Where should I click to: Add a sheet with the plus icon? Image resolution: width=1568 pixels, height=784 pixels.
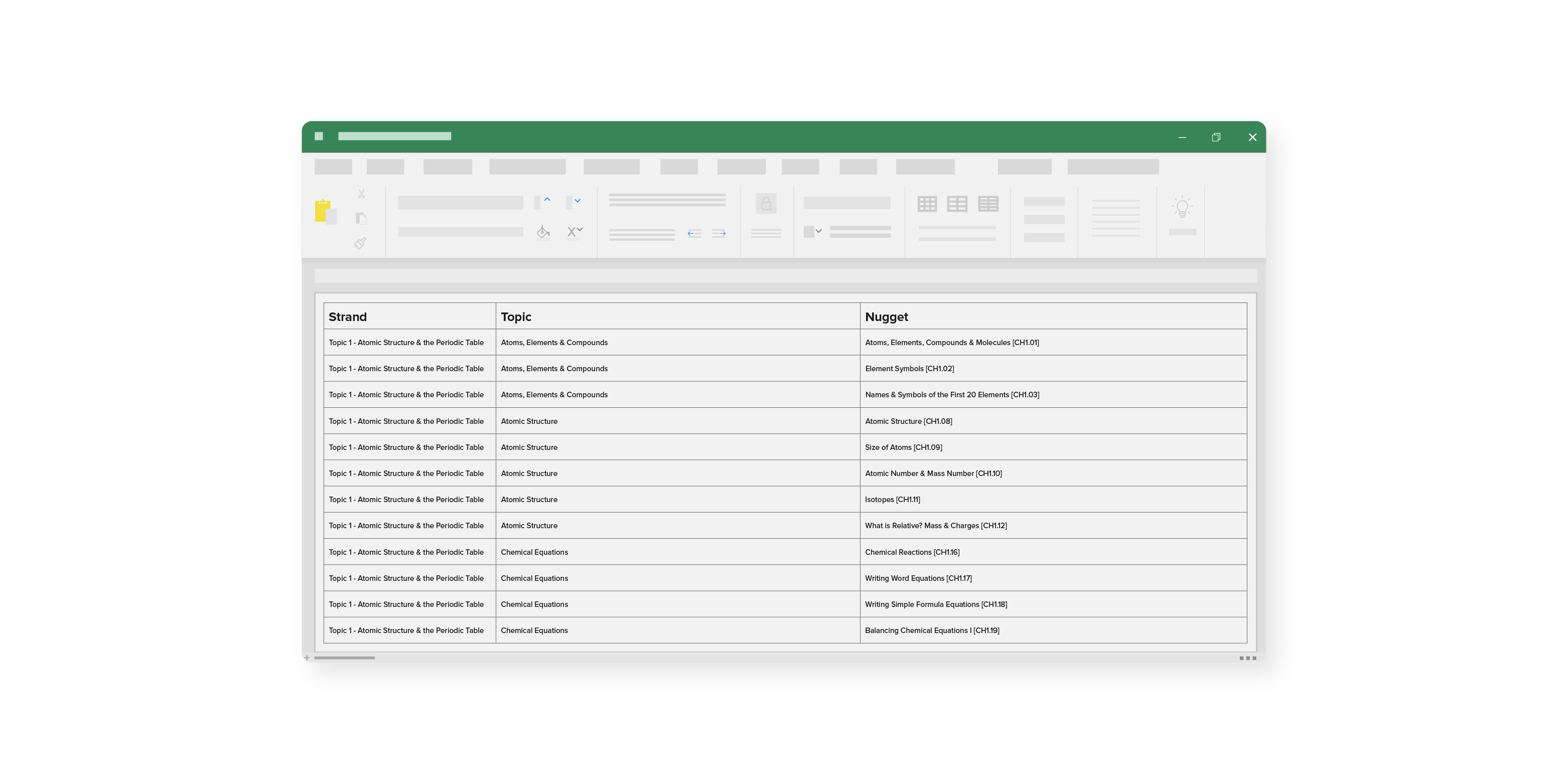307,658
